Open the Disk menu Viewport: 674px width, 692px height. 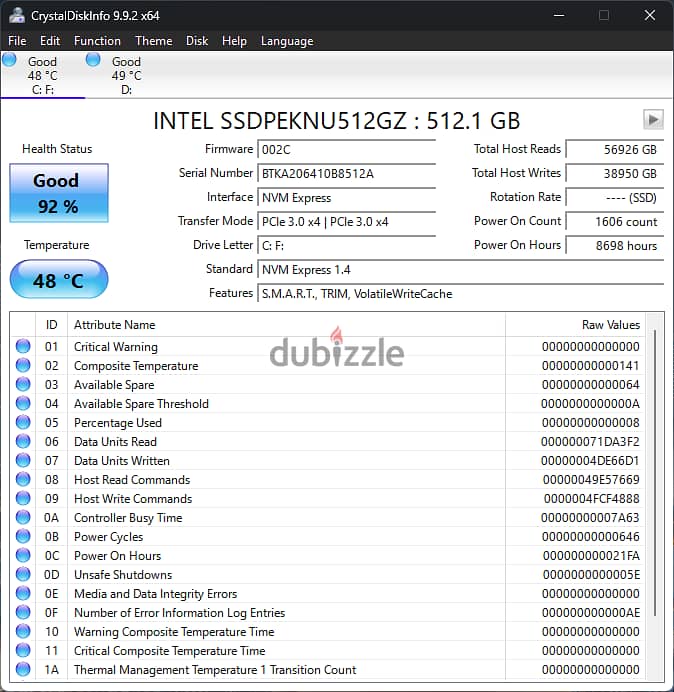pyautogui.click(x=197, y=41)
